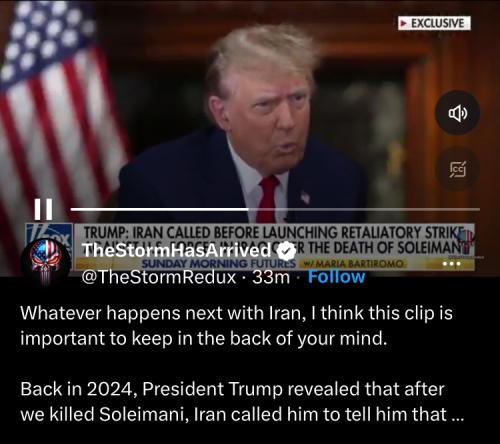
Task: Open the skull avatar profile picture
Action: (x=46, y=260)
